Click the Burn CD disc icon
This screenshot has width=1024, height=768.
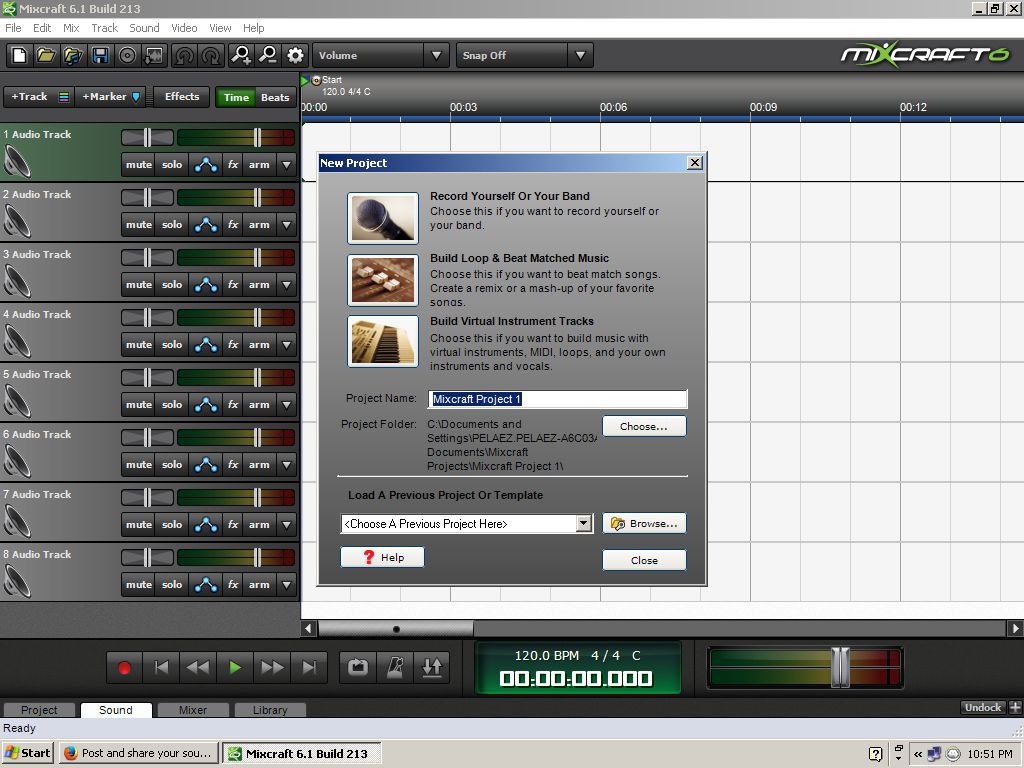coord(127,55)
